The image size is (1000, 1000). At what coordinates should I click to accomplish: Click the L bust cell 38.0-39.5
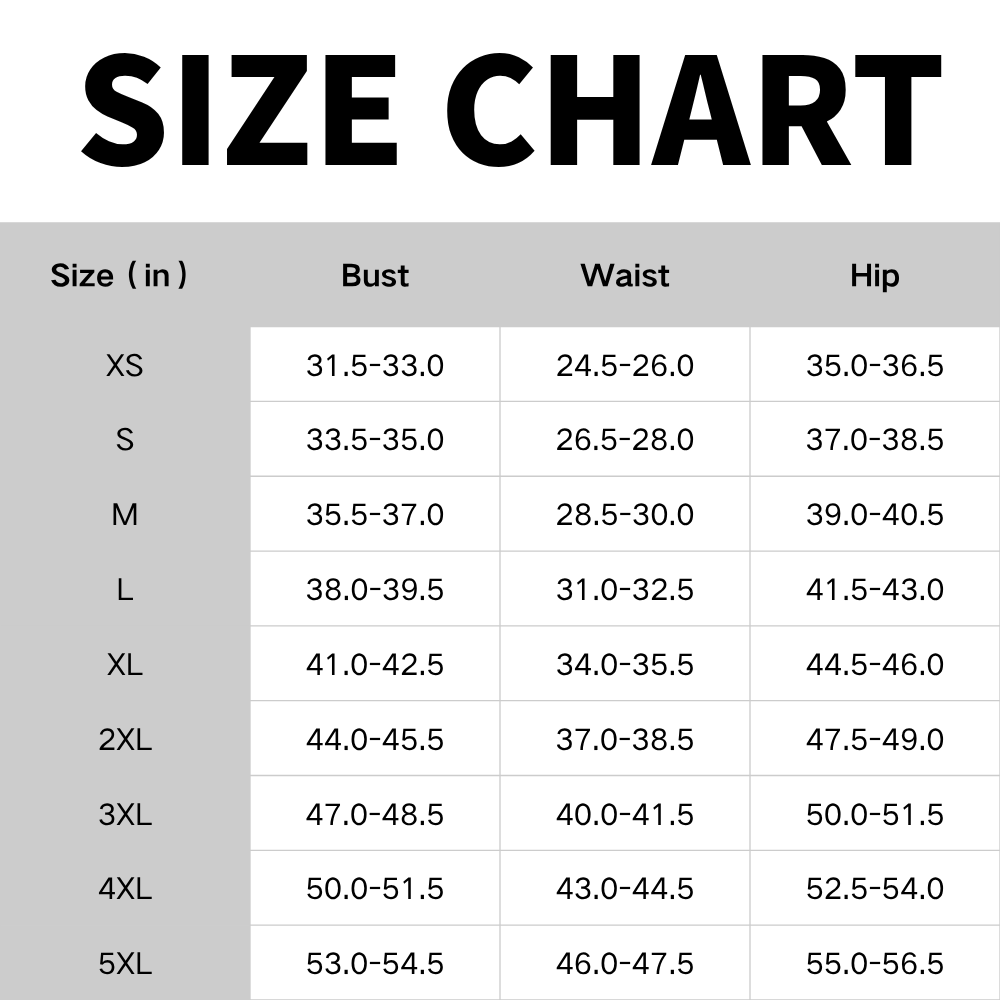[375, 589]
